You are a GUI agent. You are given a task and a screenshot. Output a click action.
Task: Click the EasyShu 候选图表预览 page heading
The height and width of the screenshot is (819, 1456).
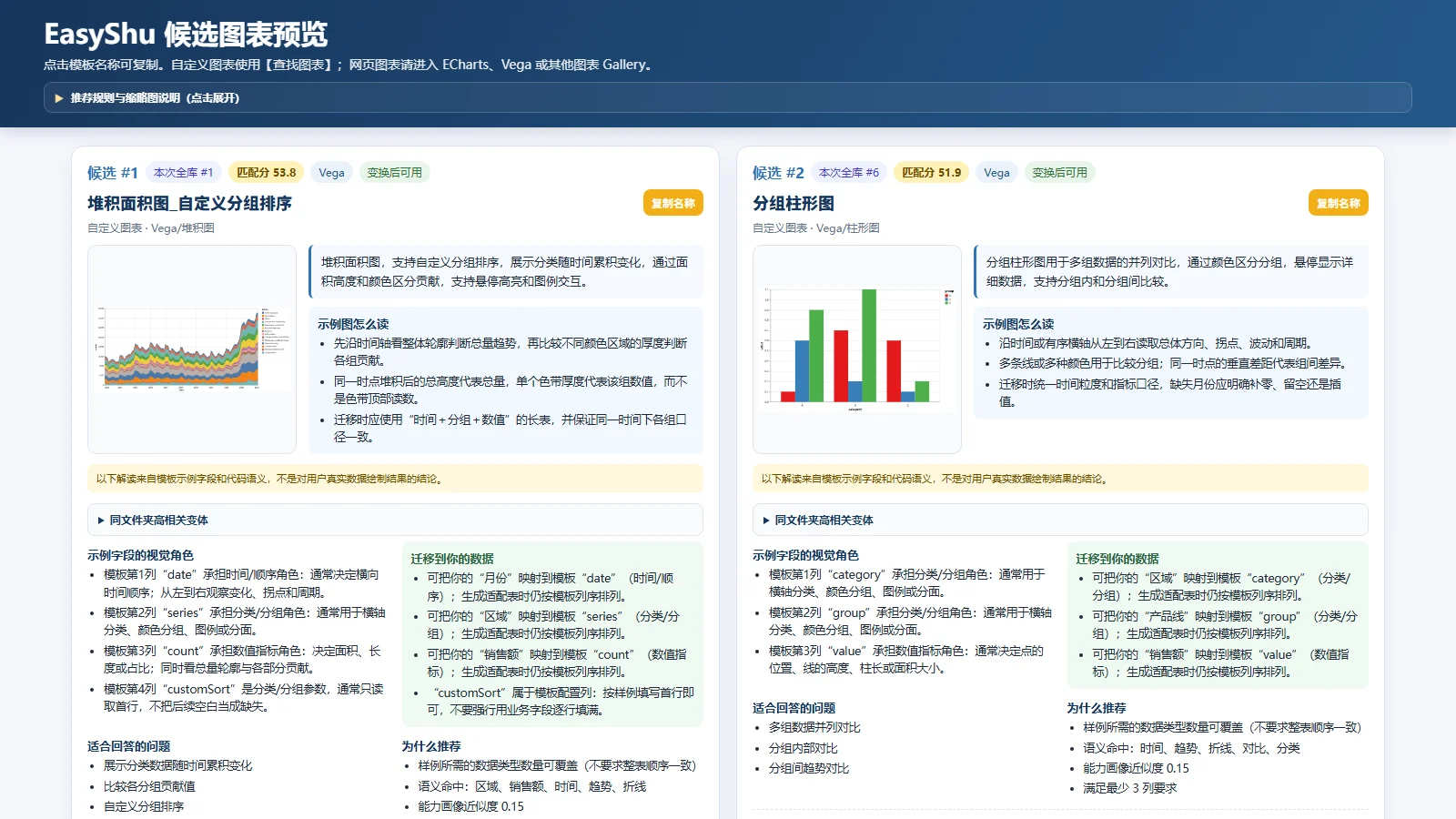(x=186, y=34)
